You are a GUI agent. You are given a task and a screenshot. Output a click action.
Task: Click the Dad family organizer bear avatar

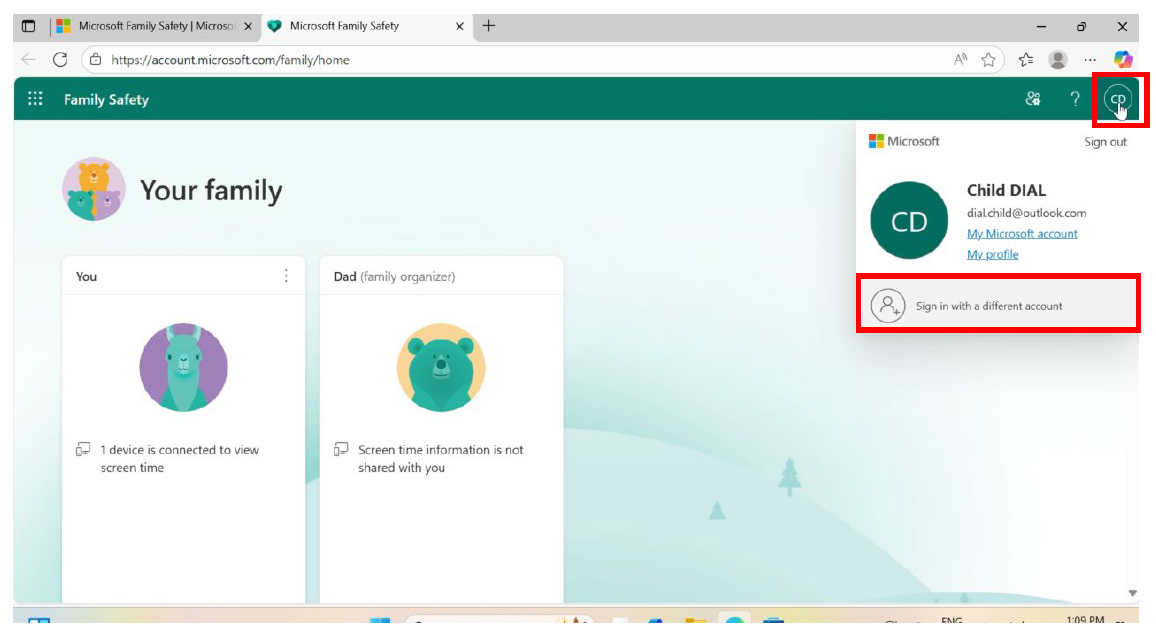(441, 368)
